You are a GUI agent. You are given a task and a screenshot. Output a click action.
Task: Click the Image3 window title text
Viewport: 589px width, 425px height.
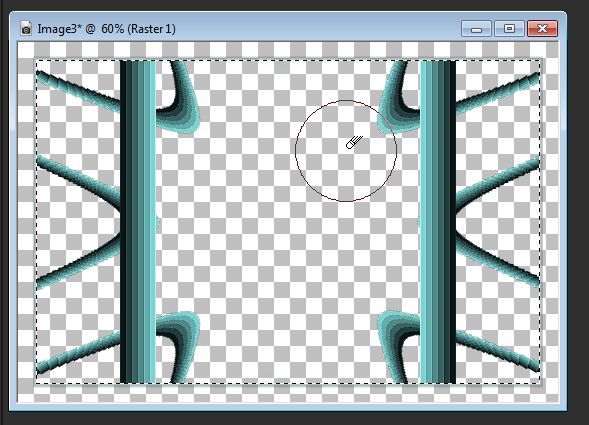pos(106,29)
